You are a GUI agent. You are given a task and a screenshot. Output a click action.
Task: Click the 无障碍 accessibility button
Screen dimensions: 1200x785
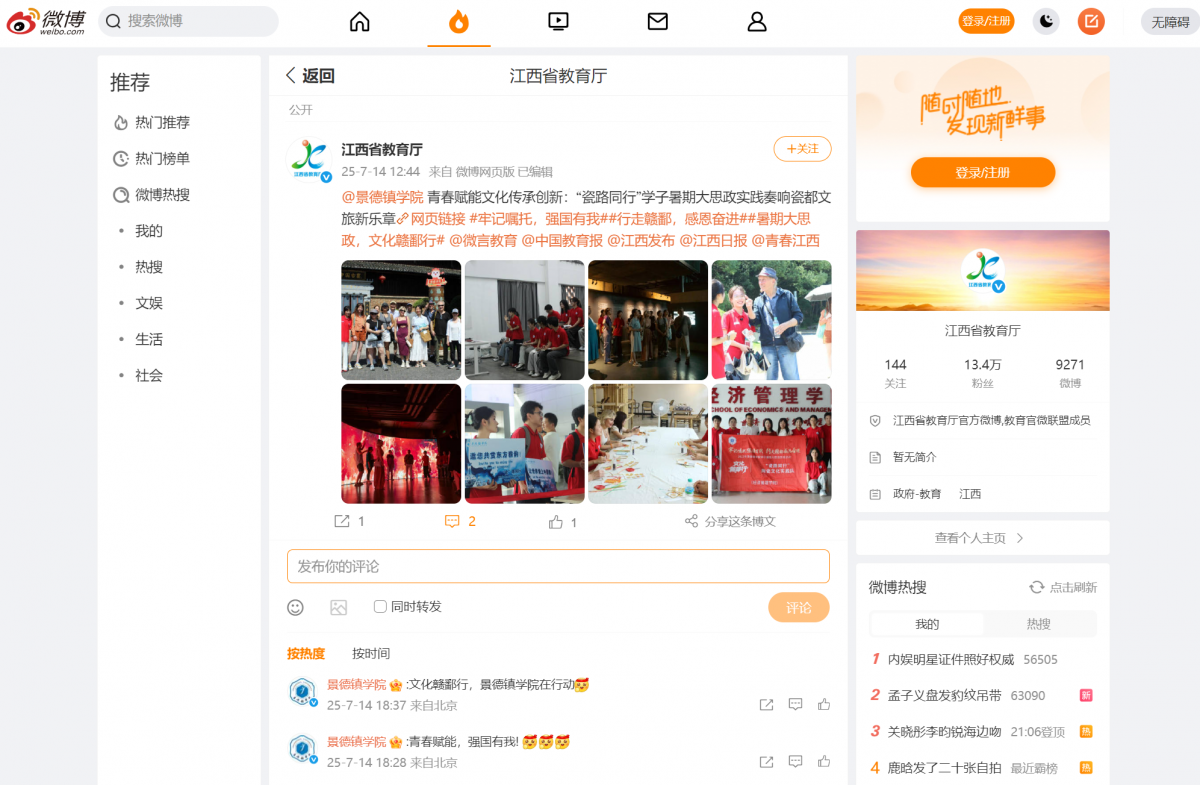pos(1170,21)
